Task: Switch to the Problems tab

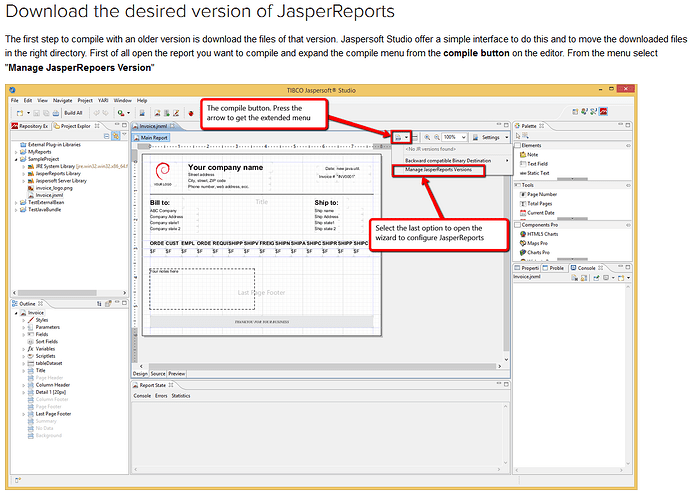Action: (x=553, y=268)
